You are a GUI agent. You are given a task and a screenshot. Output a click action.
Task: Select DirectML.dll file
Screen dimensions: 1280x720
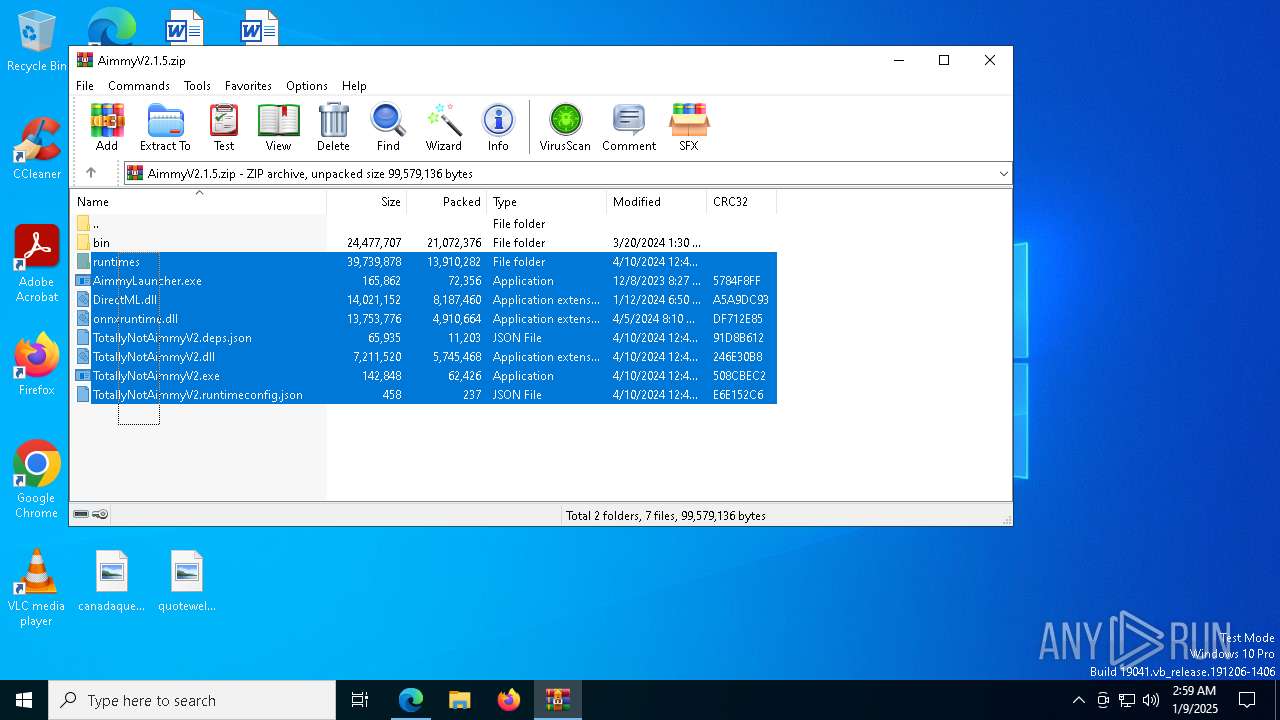[x=423, y=300]
